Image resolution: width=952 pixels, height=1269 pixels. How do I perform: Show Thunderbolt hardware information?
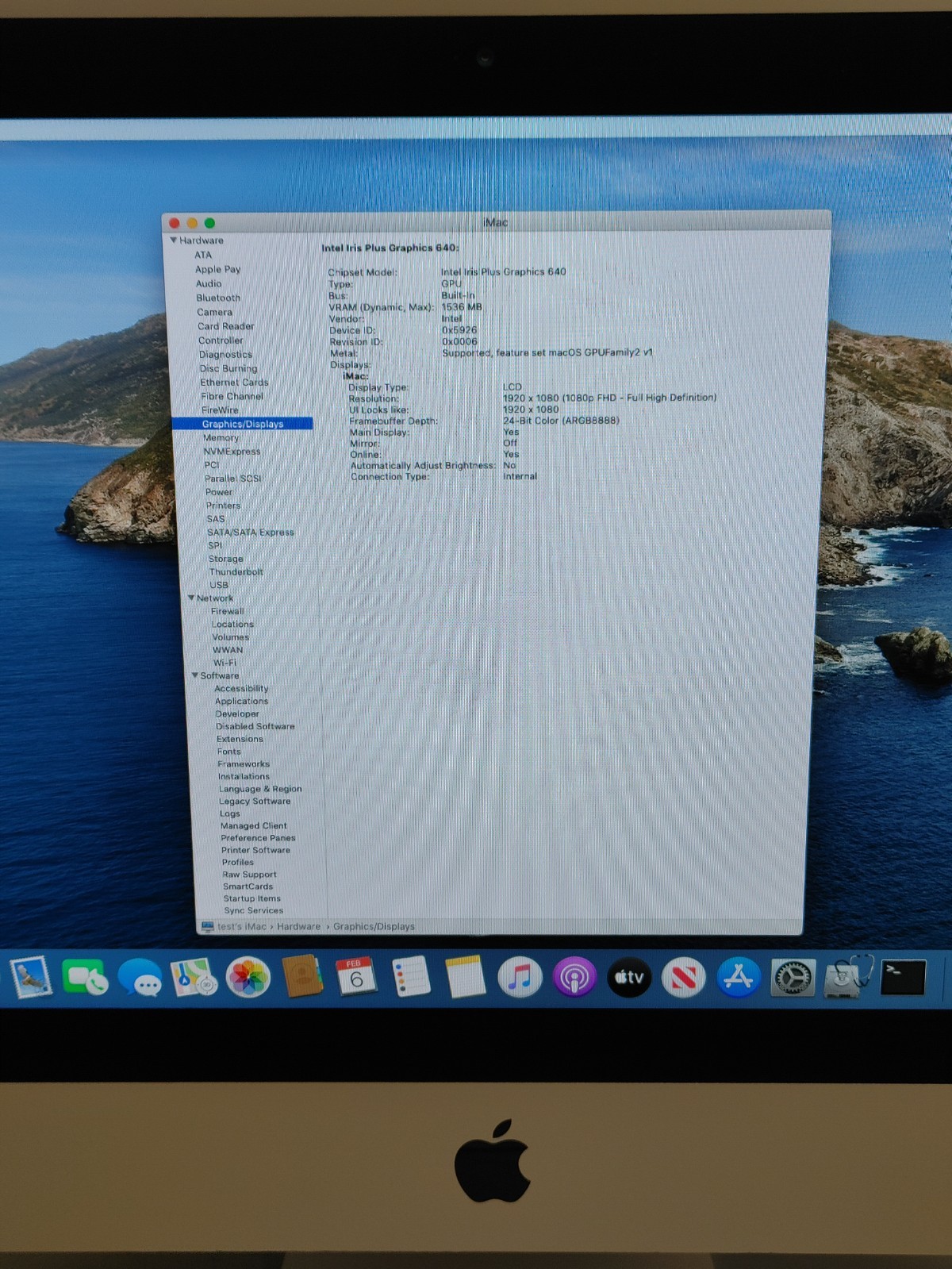pos(236,572)
